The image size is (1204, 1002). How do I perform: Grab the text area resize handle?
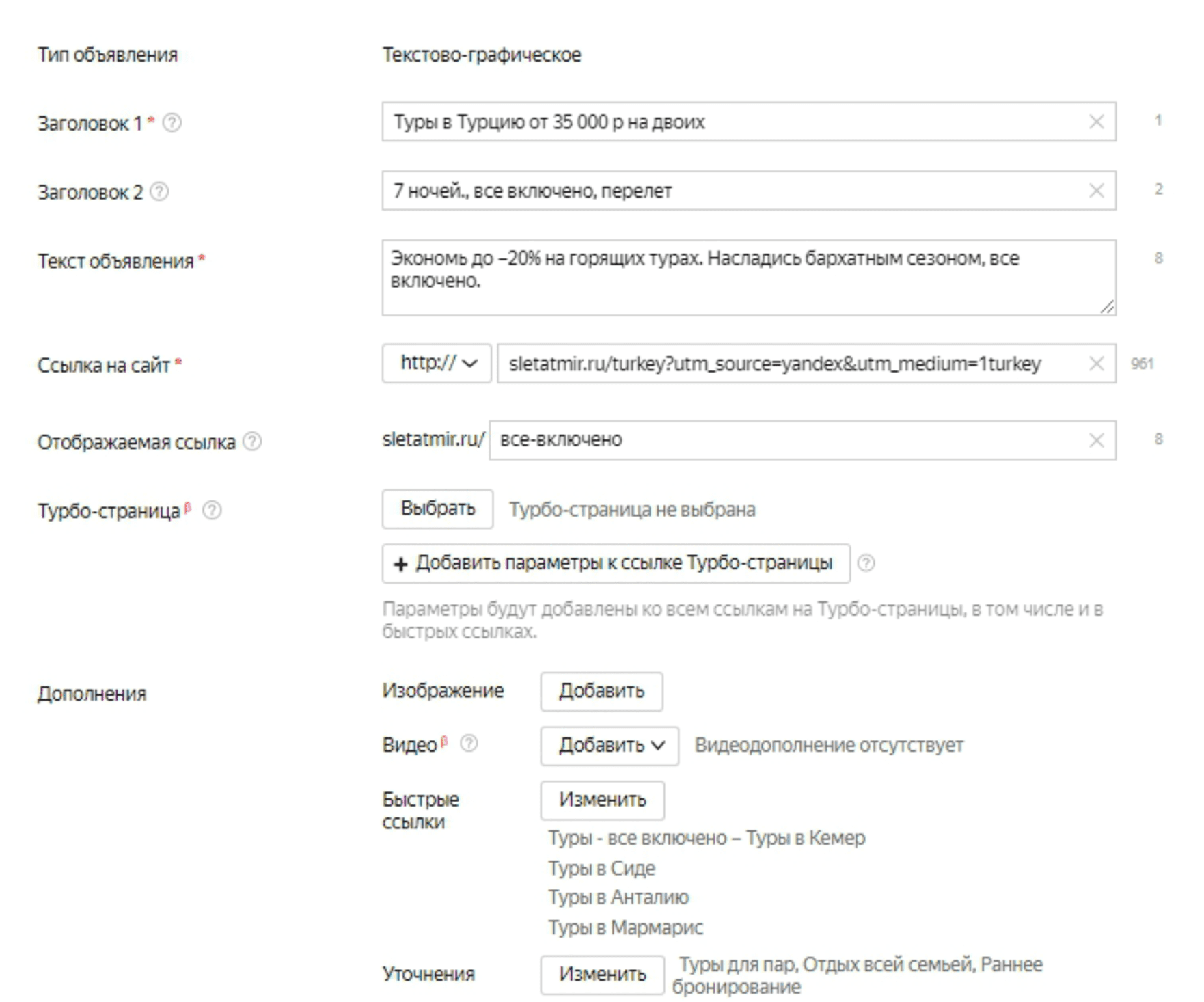(x=1108, y=308)
